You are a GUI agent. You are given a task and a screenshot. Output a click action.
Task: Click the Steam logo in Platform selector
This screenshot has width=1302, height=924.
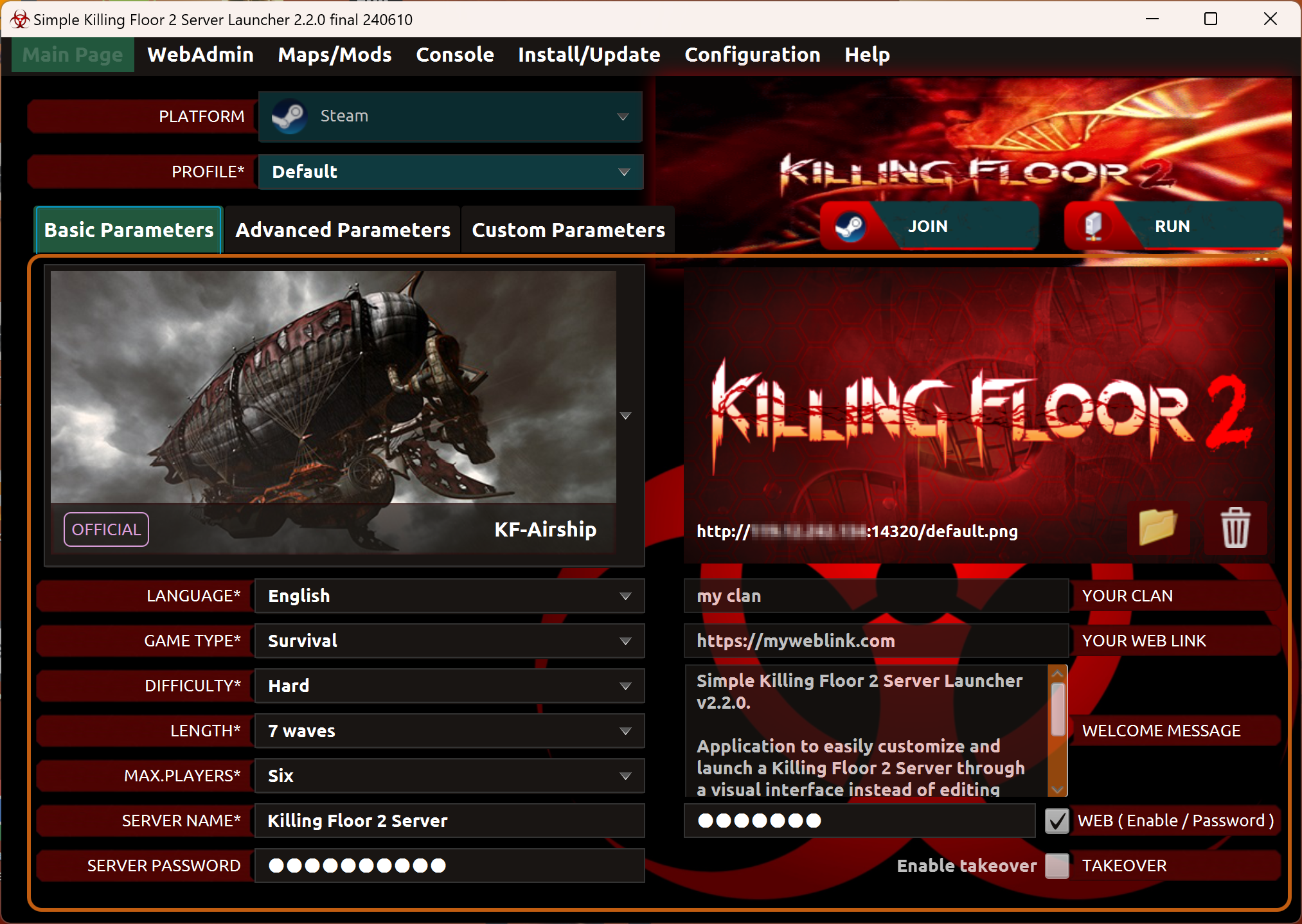289,116
